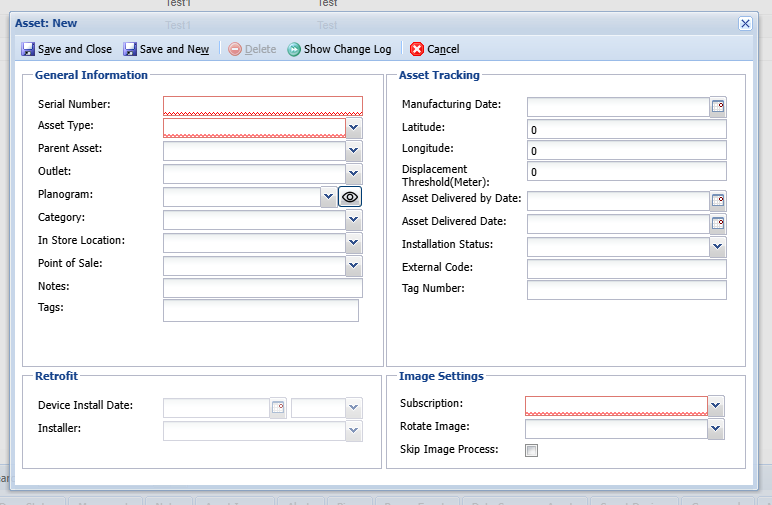Expand the Outlet dropdown list
772x505 pixels.
click(354, 174)
